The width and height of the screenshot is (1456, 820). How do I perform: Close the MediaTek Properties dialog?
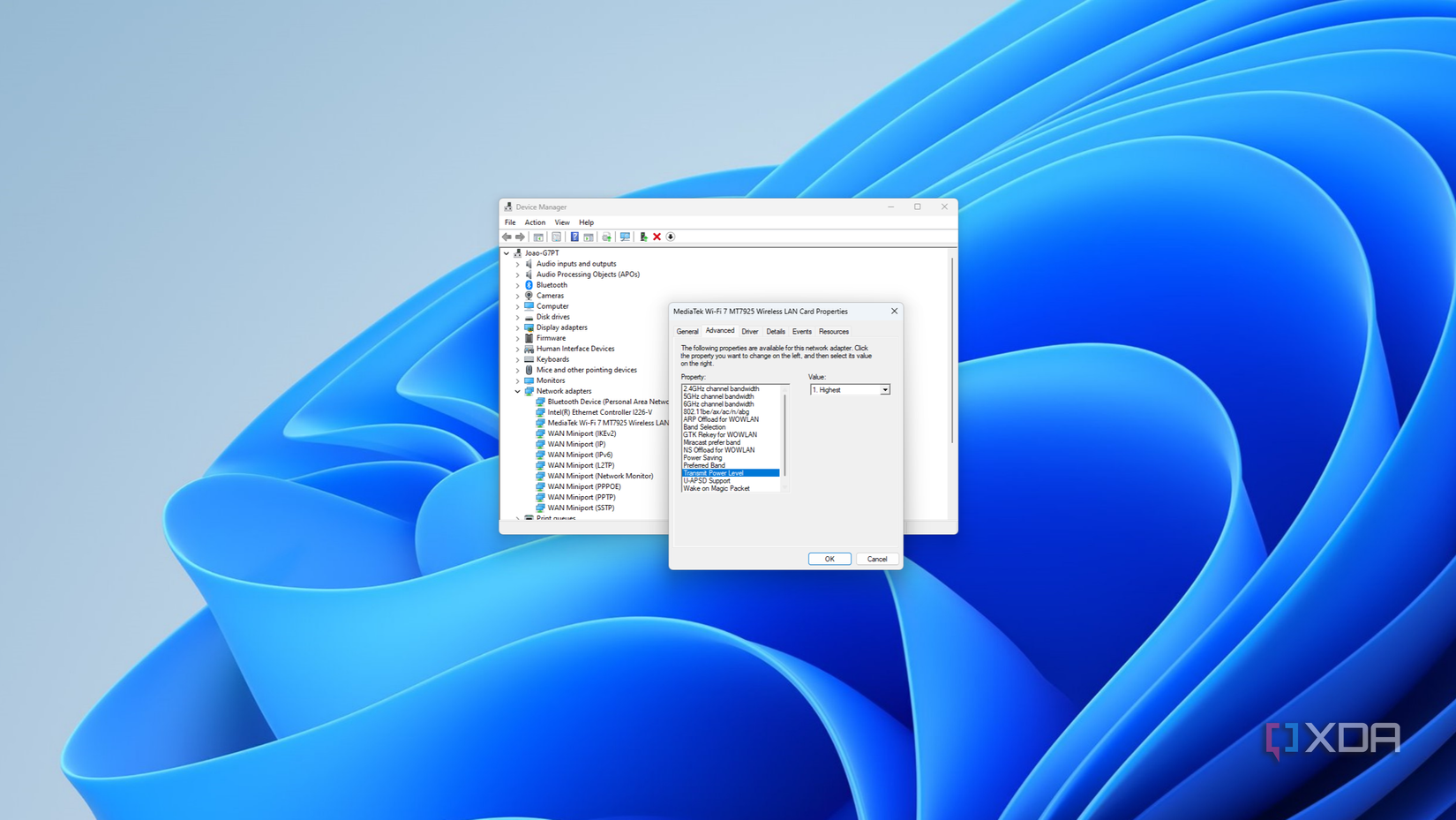pos(894,311)
